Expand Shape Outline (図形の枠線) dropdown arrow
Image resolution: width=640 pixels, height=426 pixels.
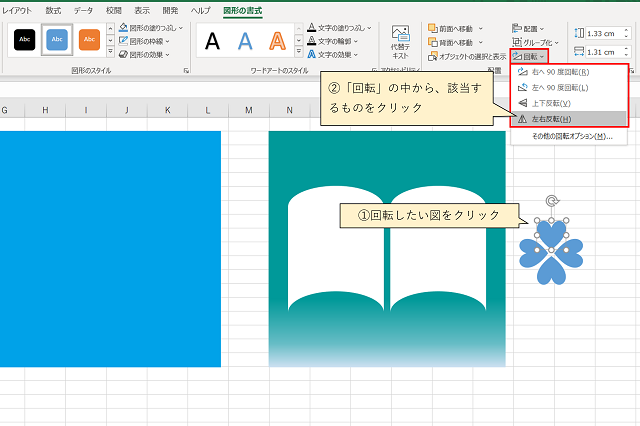click(167, 41)
